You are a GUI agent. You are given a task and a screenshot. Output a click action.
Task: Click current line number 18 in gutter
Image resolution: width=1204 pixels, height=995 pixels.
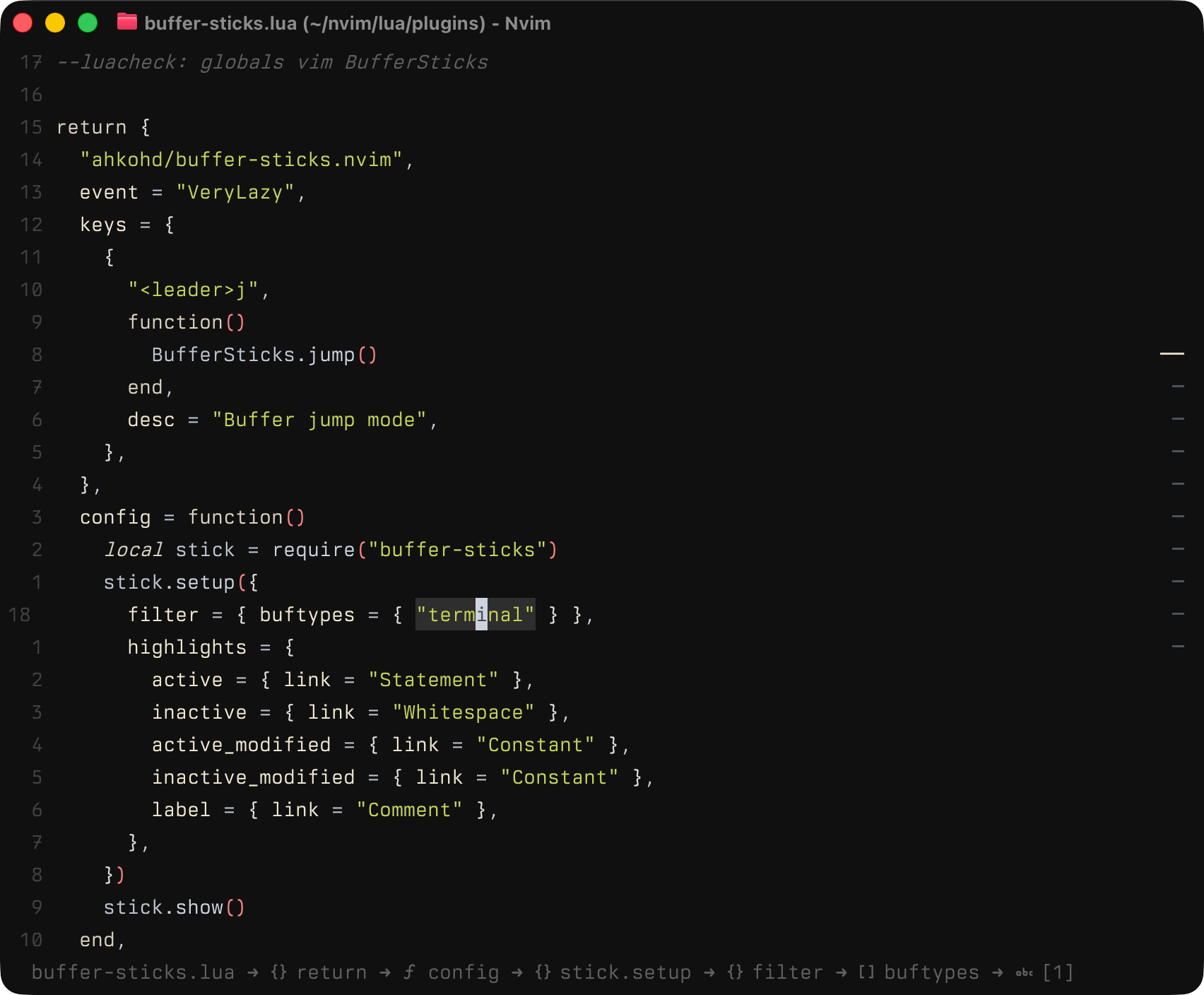[20, 615]
